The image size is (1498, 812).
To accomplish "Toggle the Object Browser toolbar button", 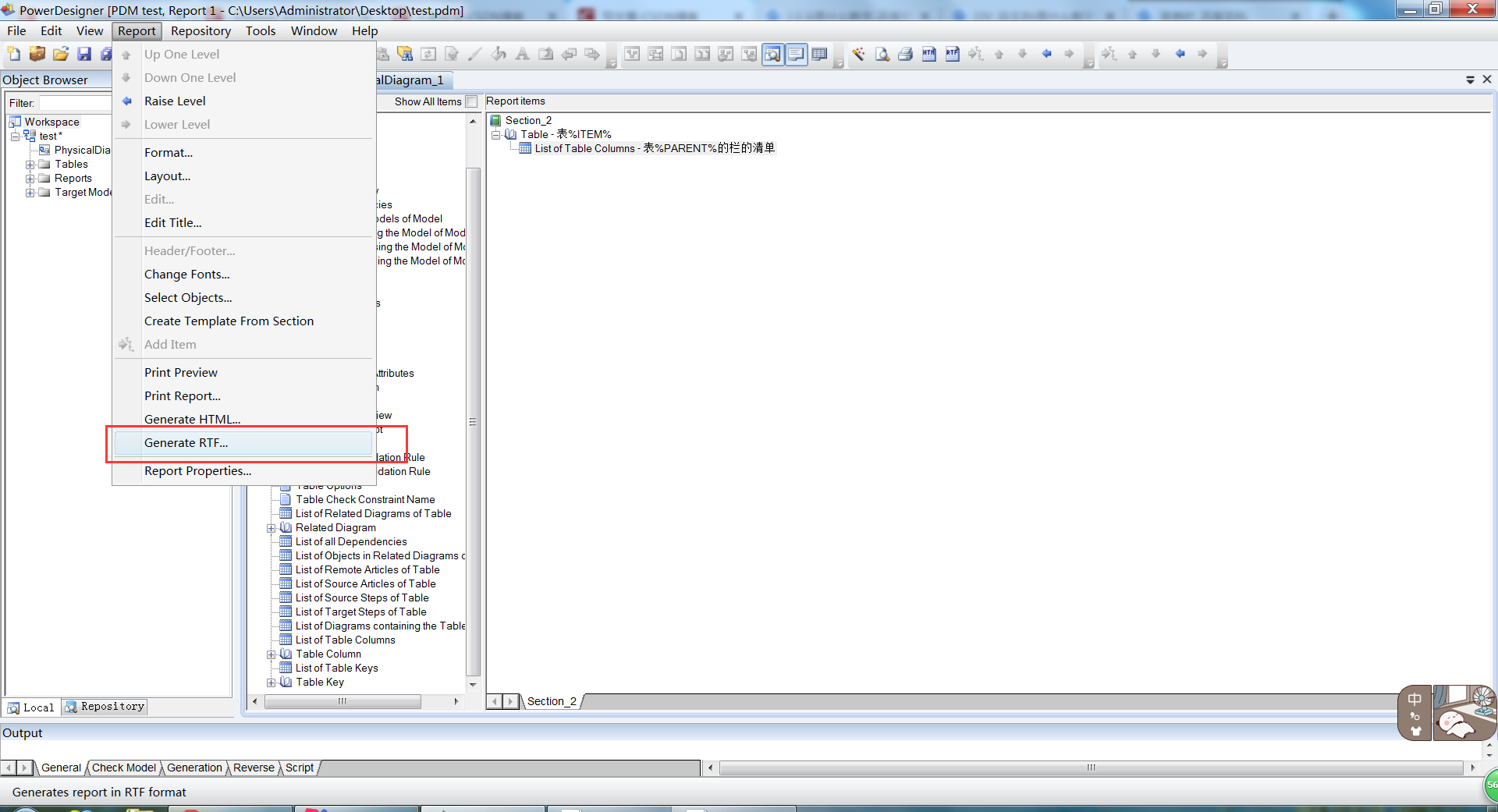I will (x=772, y=54).
